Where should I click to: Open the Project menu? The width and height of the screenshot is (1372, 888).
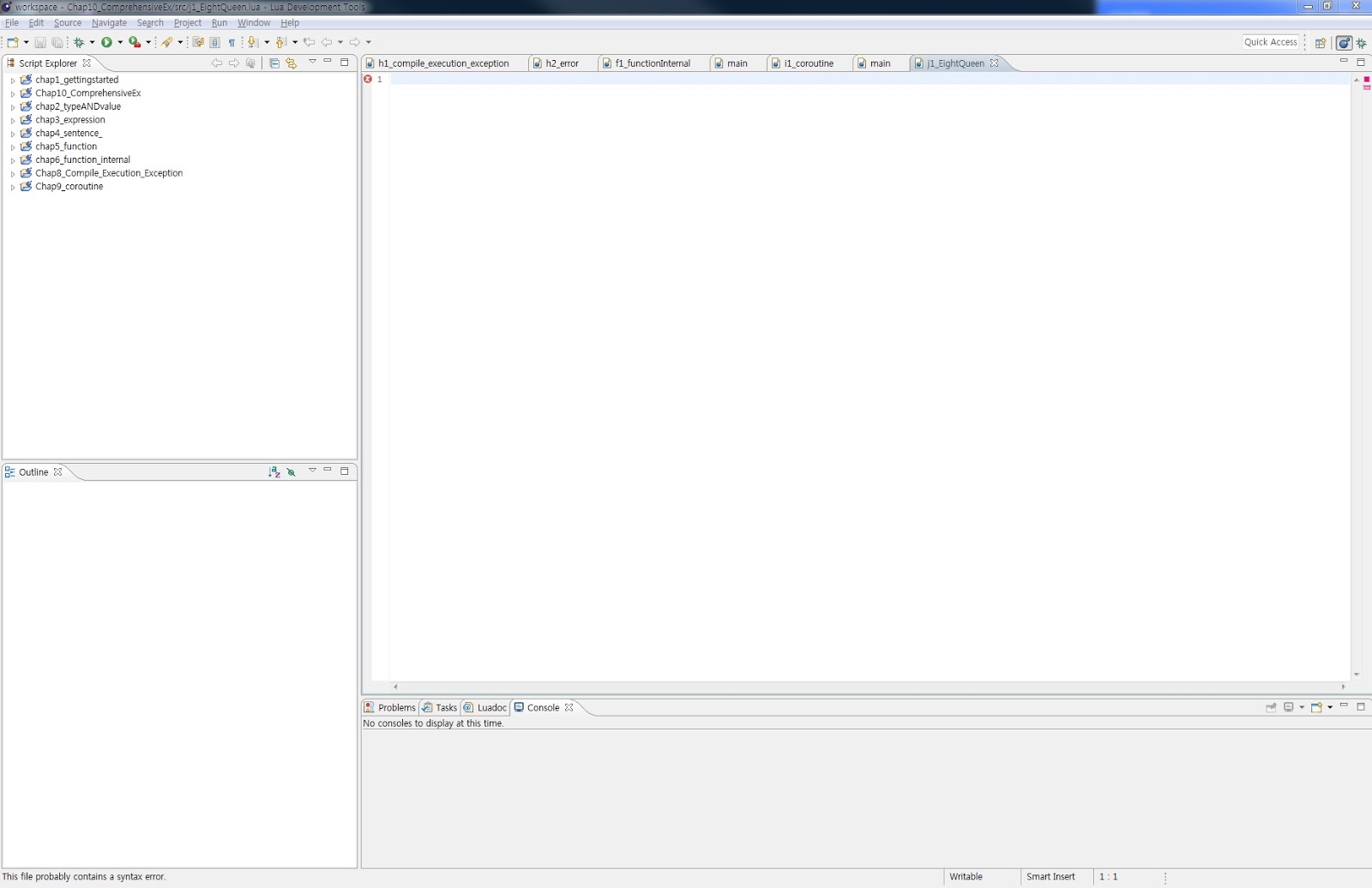point(188,23)
